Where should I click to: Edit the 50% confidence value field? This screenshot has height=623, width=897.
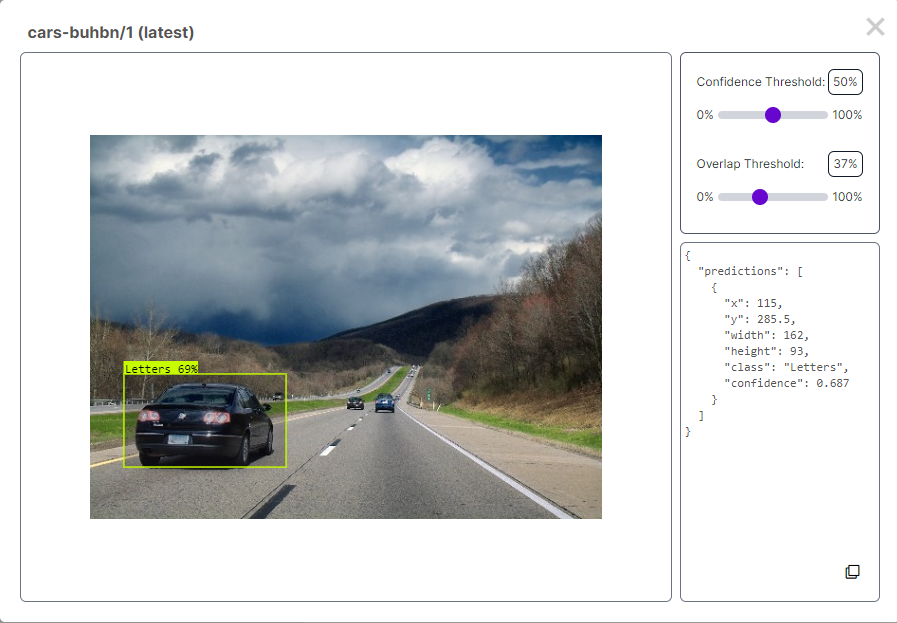[843, 81]
